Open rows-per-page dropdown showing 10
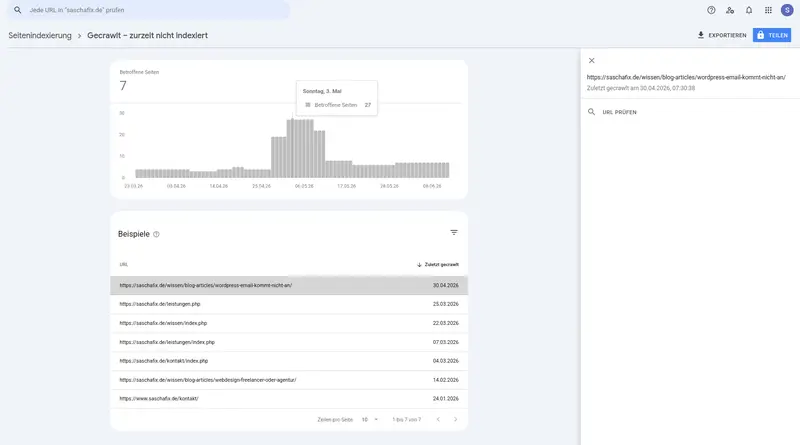Screen dimensions: 800x445 370,419
